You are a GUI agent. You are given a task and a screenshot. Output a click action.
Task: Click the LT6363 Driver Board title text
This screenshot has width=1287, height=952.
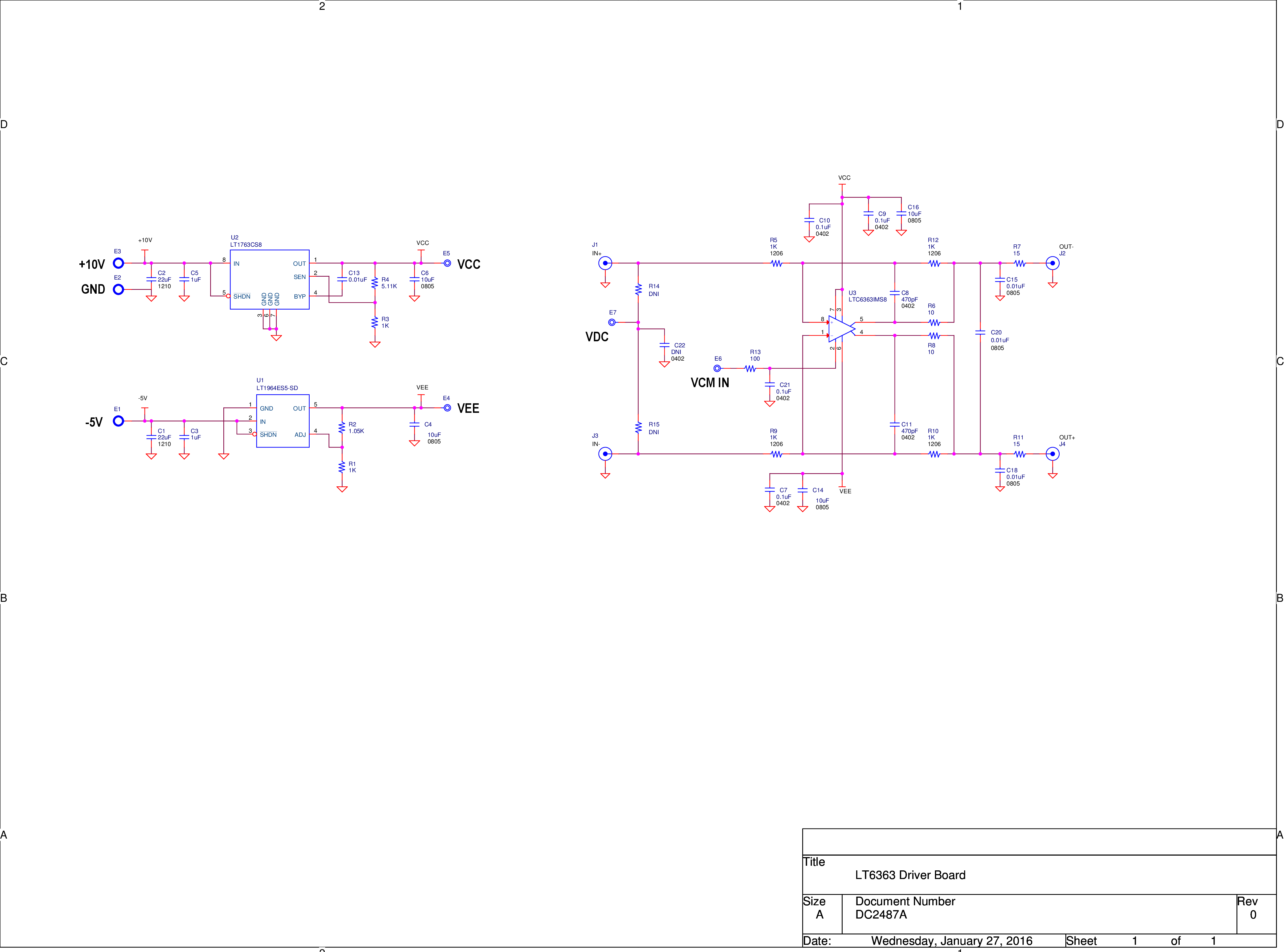point(910,875)
